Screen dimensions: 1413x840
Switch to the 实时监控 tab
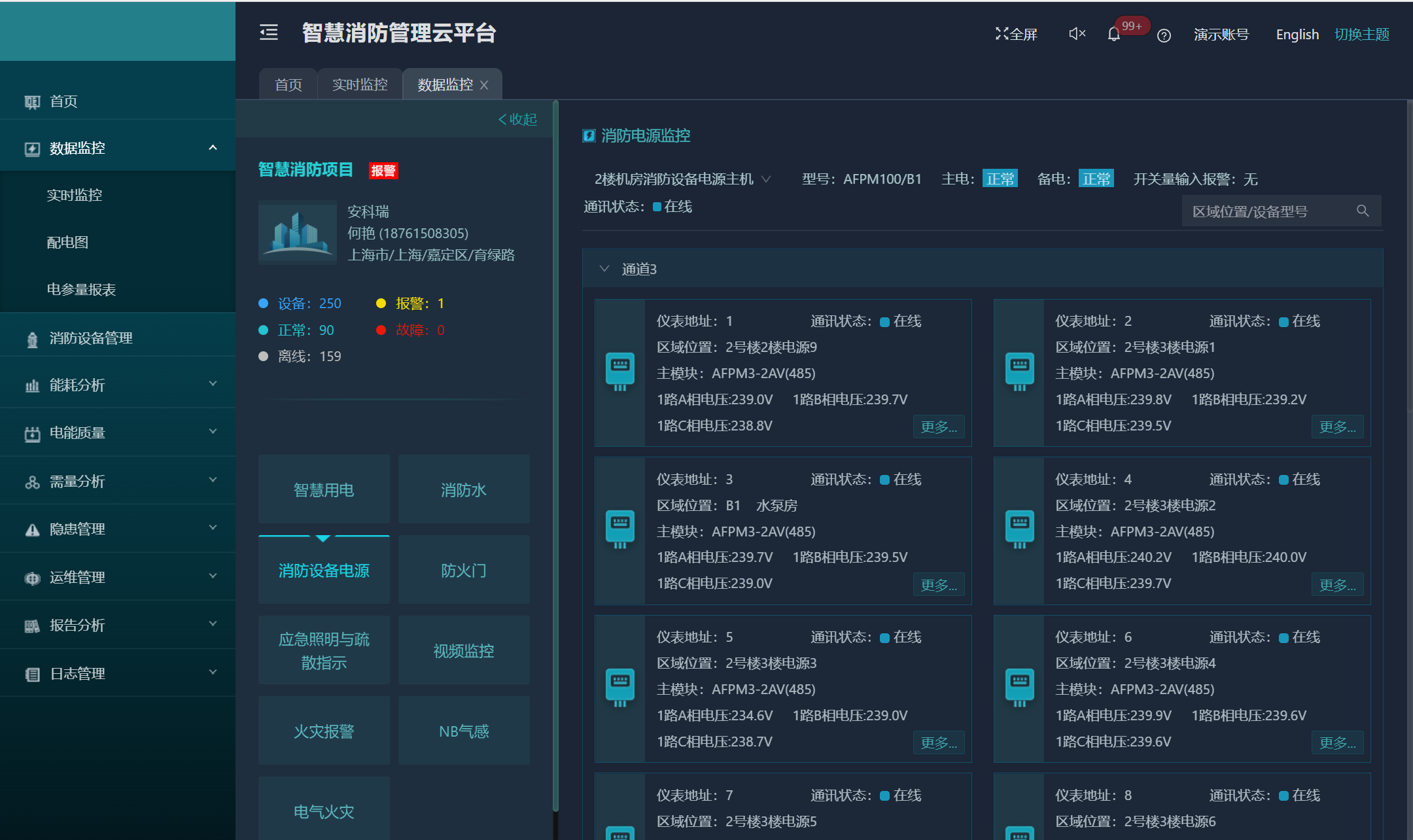point(359,84)
